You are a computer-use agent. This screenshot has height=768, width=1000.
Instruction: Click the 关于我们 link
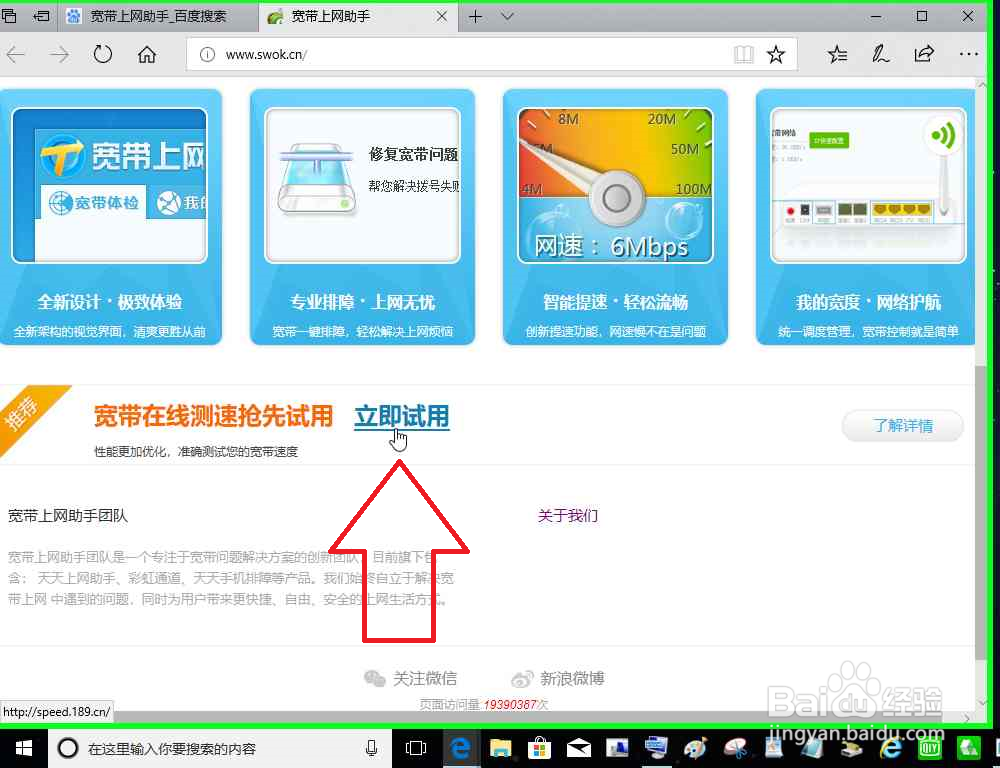[x=567, y=515]
